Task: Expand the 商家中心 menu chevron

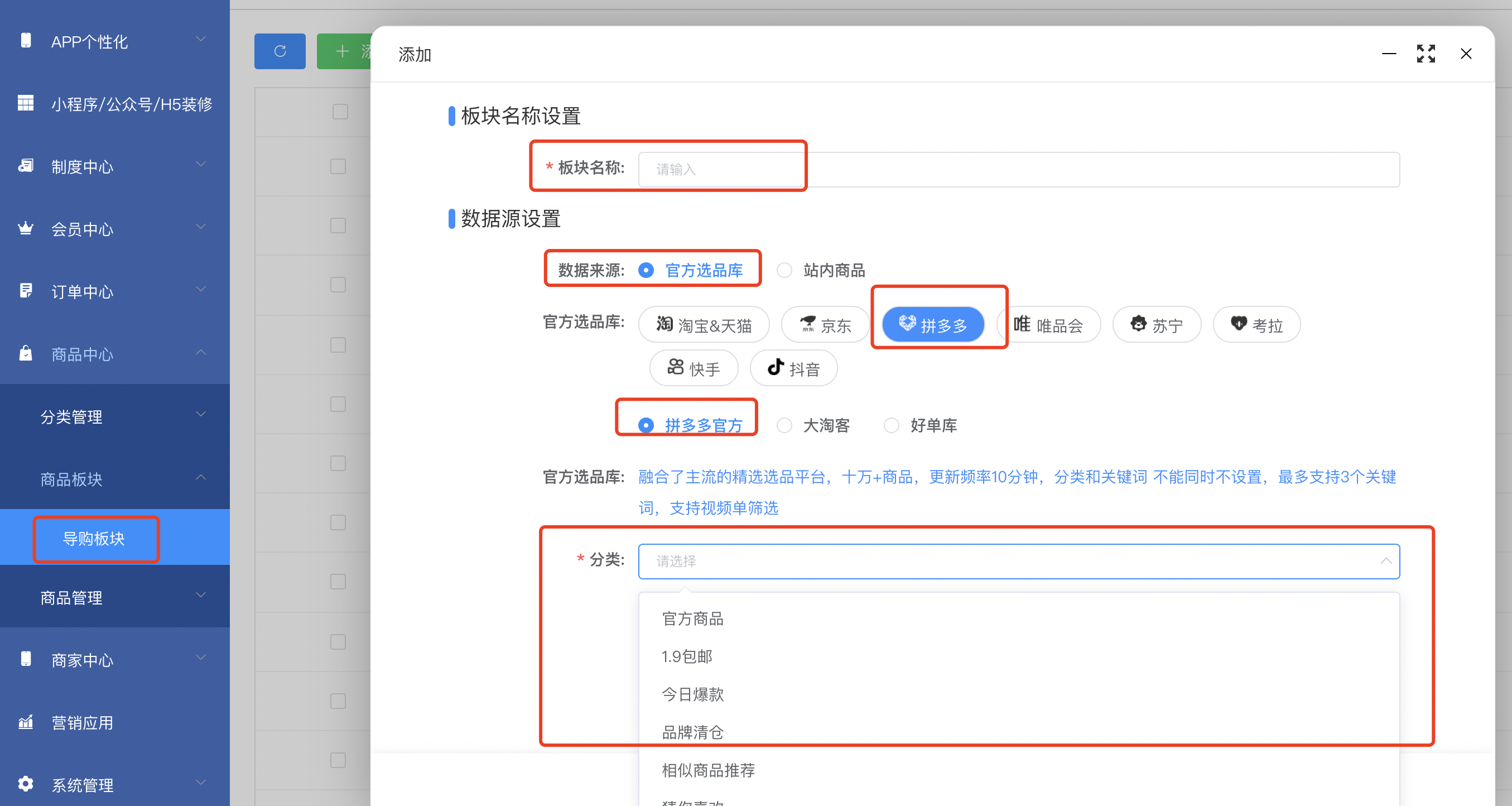Action: (x=201, y=658)
